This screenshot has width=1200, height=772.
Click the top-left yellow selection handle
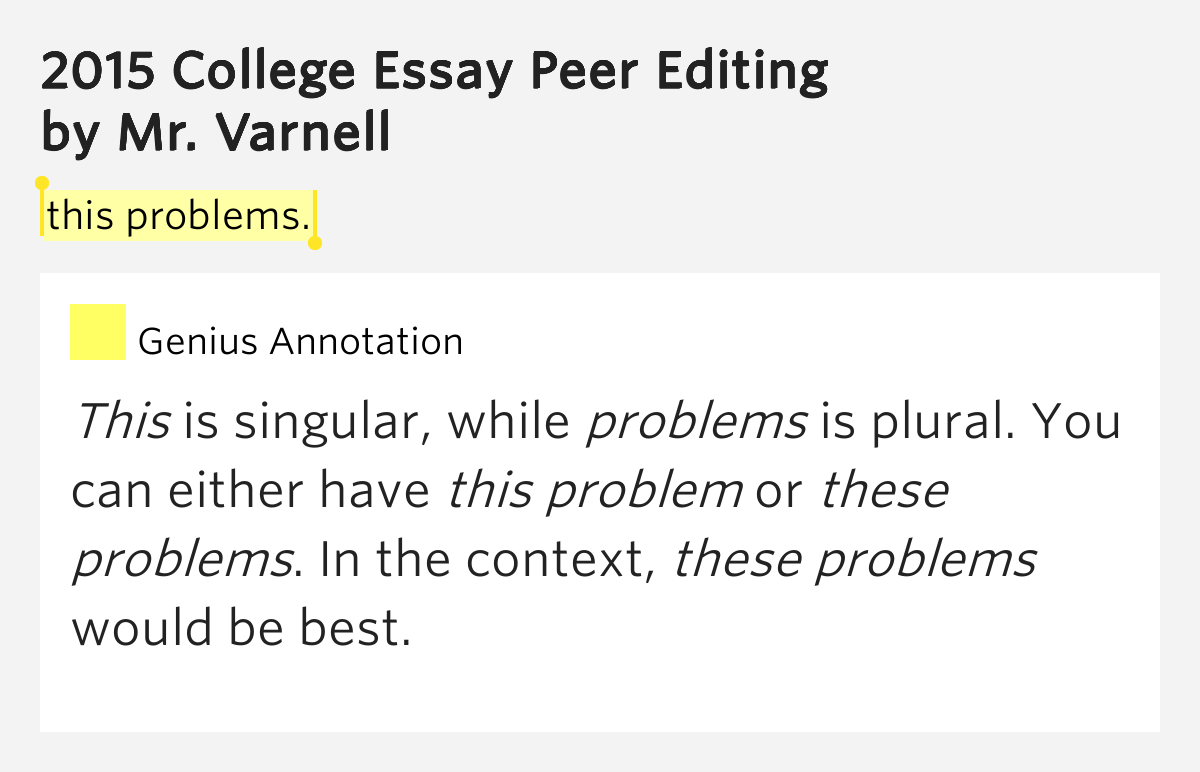42,184
